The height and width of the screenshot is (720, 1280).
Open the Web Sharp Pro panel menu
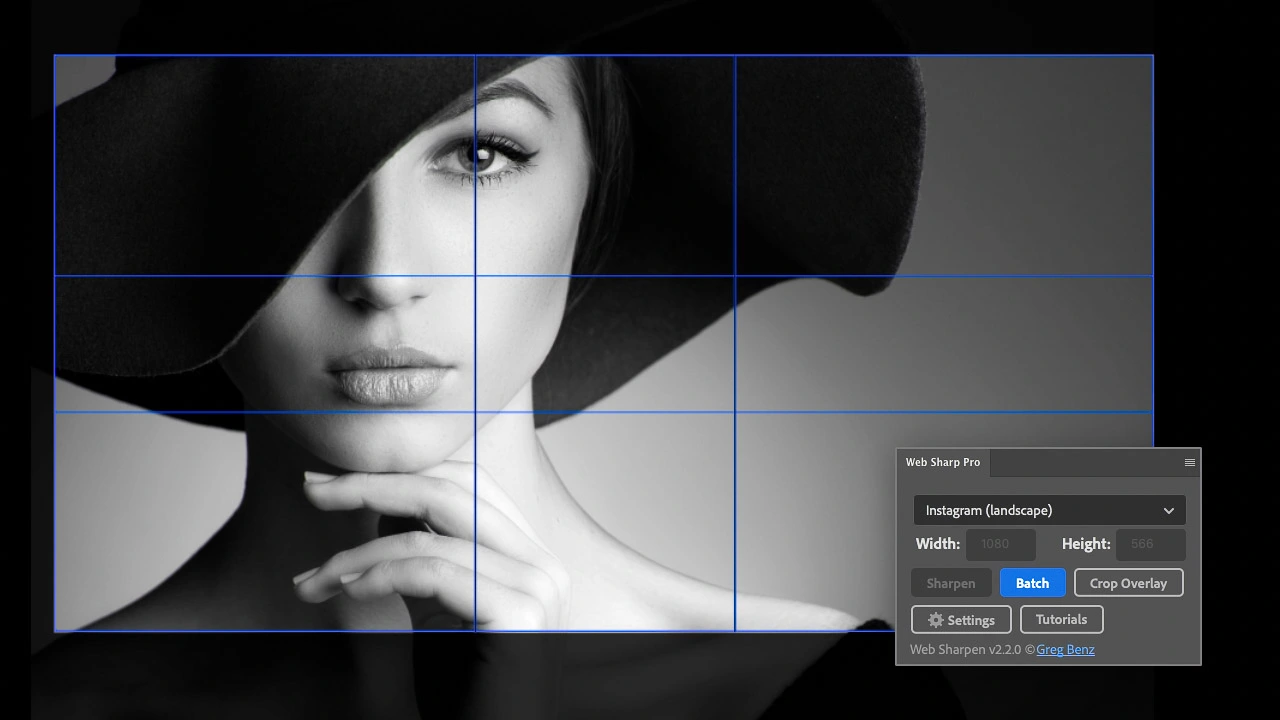pyautogui.click(x=1189, y=462)
